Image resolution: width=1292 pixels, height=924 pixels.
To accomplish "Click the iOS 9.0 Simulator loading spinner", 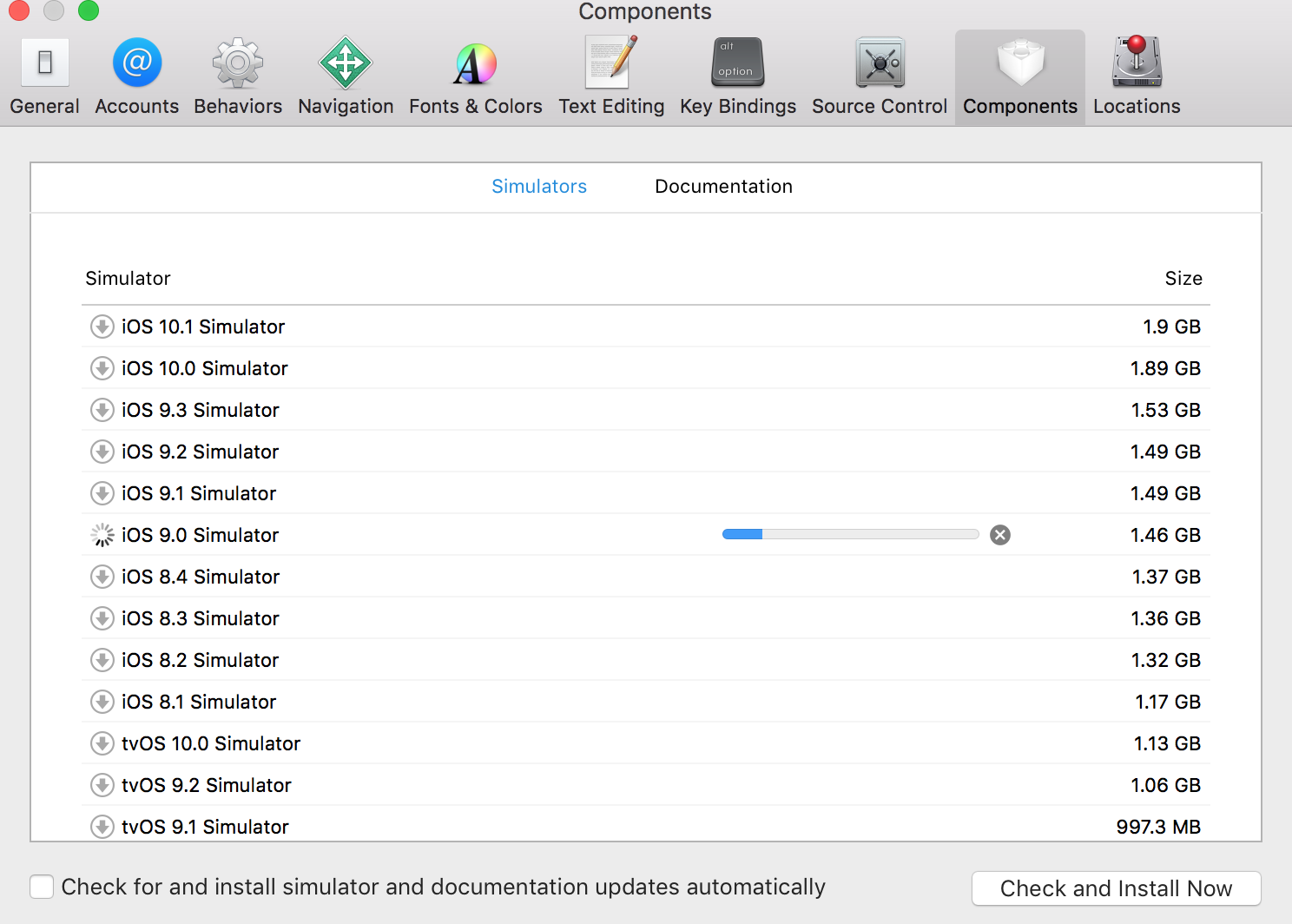I will tap(102, 535).
